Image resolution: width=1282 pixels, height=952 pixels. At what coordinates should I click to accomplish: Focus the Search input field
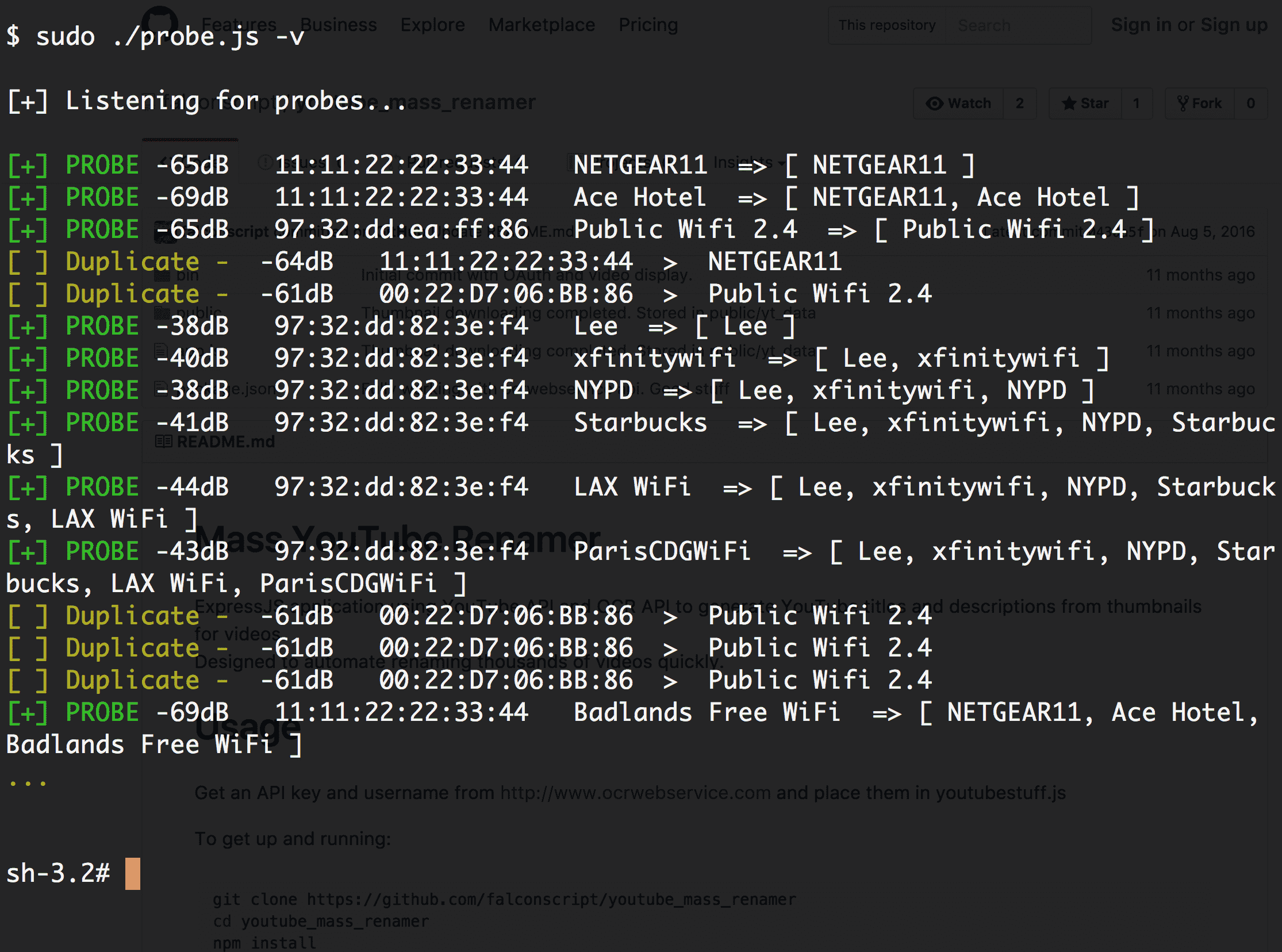[1017, 25]
